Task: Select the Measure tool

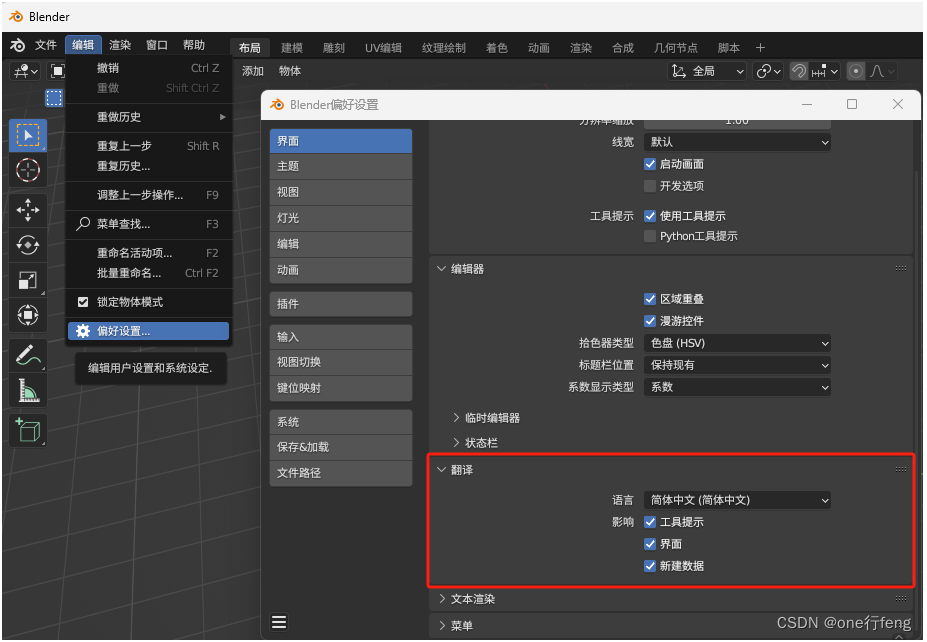Action: pyautogui.click(x=28, y=390)
